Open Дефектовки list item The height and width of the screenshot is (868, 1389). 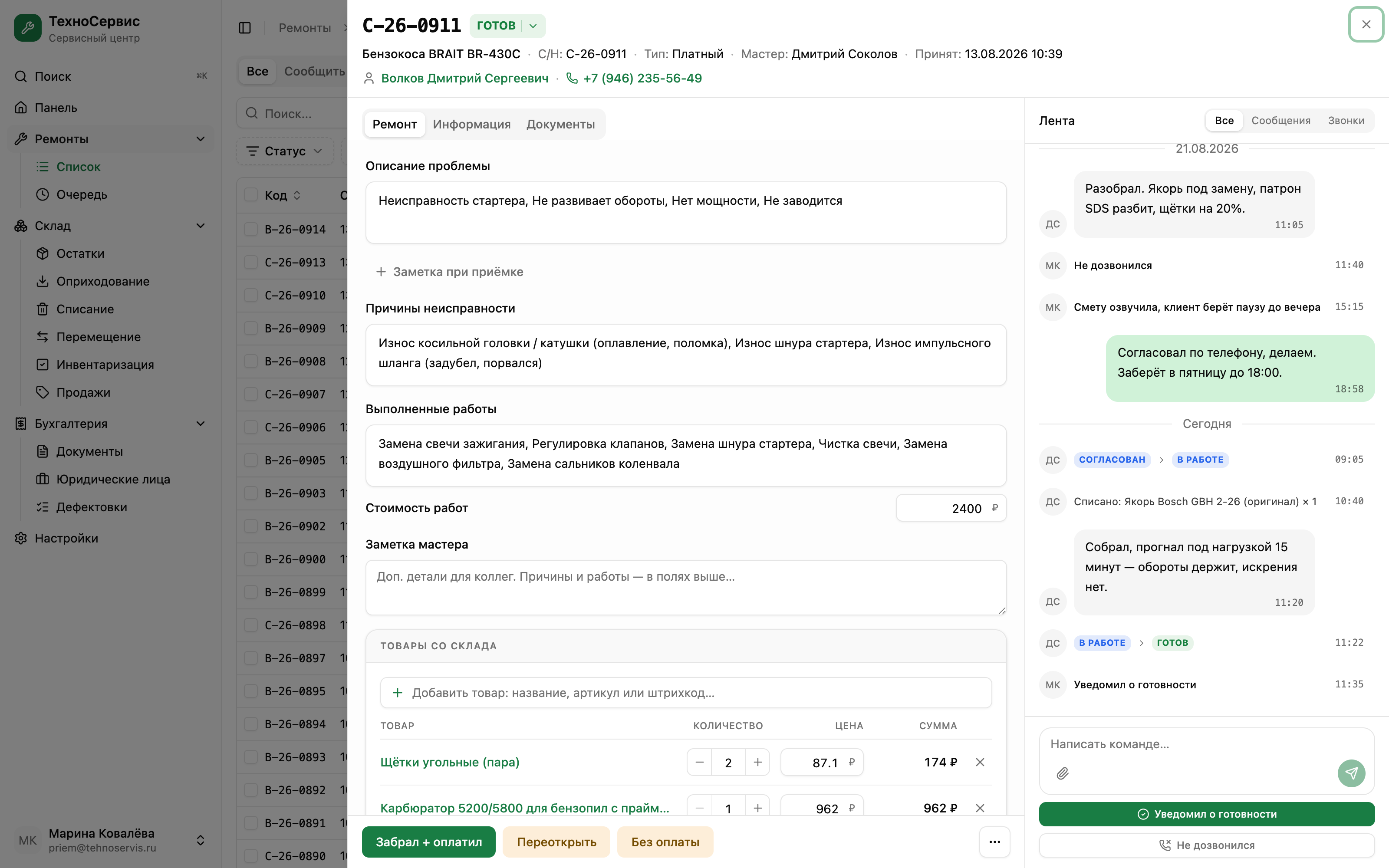122,507
